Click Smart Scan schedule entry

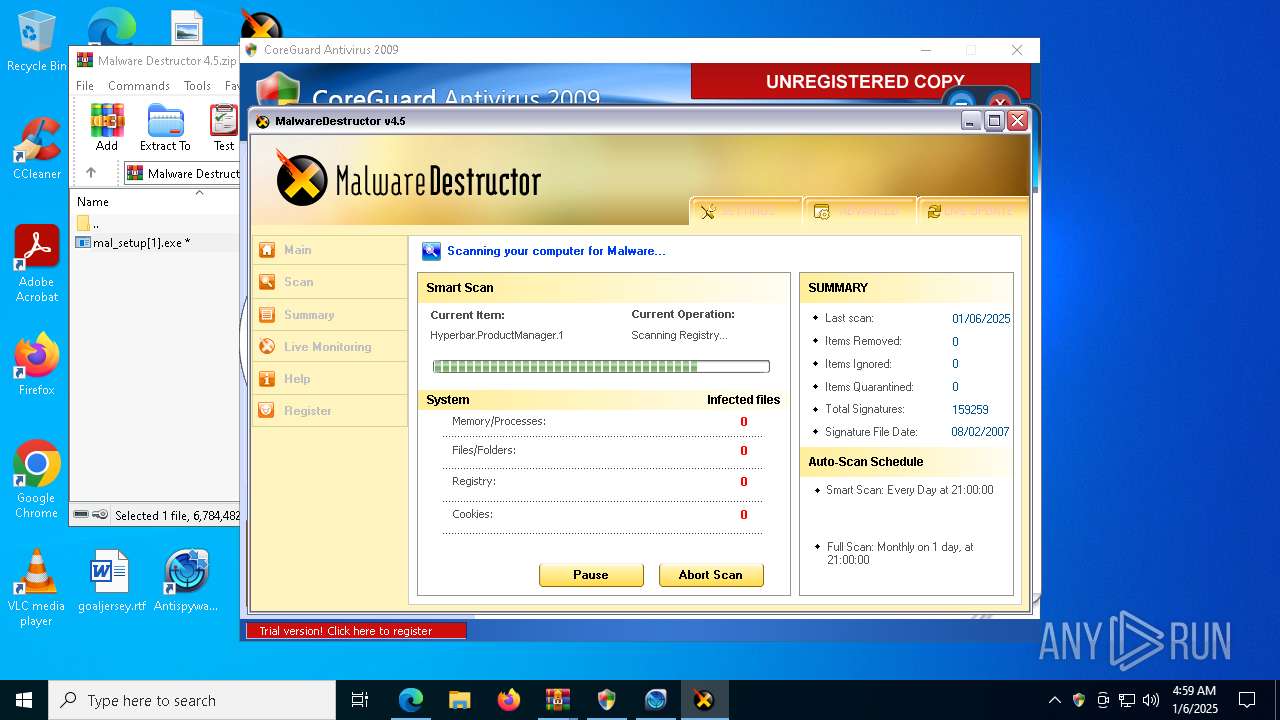click(x=909, y=490)
